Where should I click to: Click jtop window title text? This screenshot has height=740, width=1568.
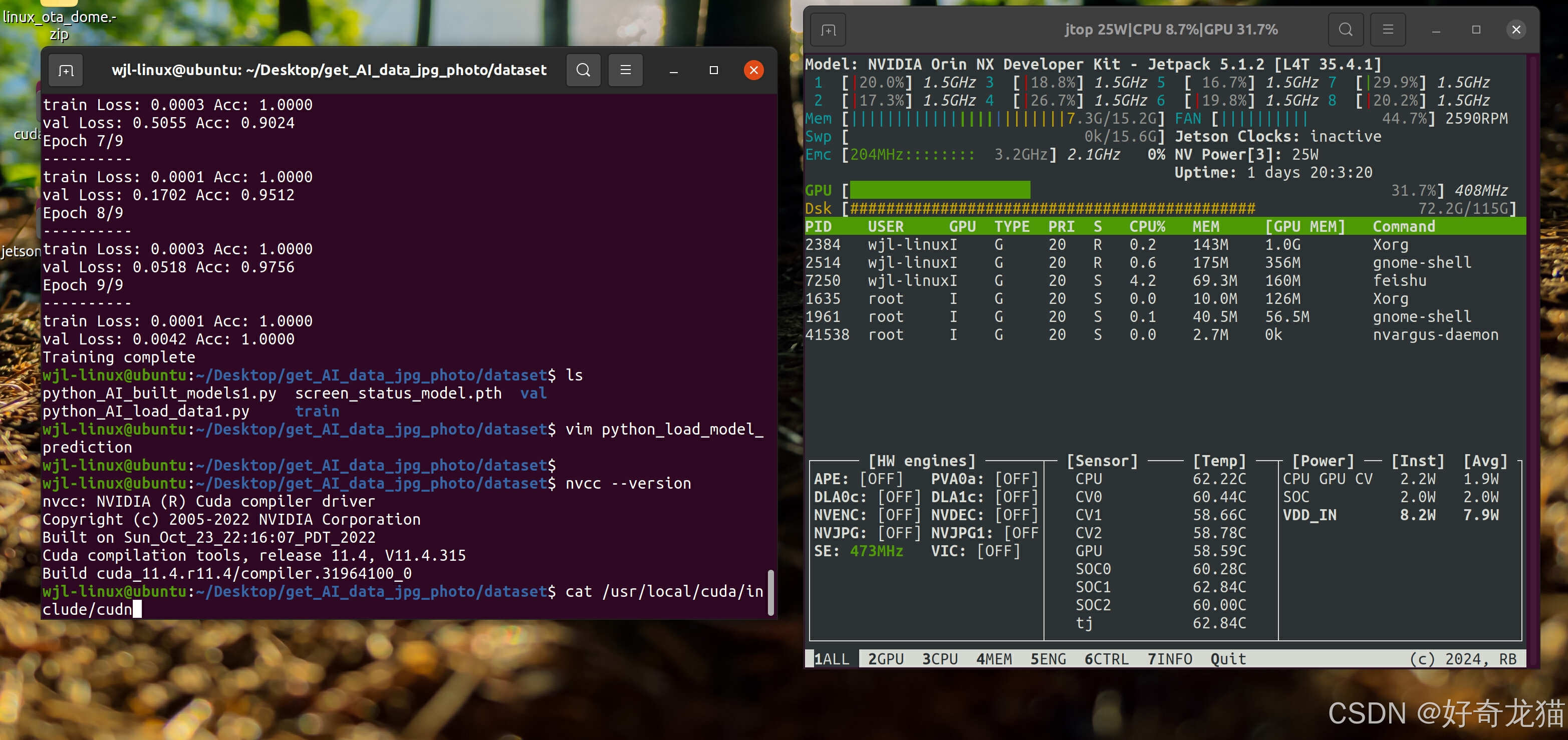click(x=1171, y=30)
